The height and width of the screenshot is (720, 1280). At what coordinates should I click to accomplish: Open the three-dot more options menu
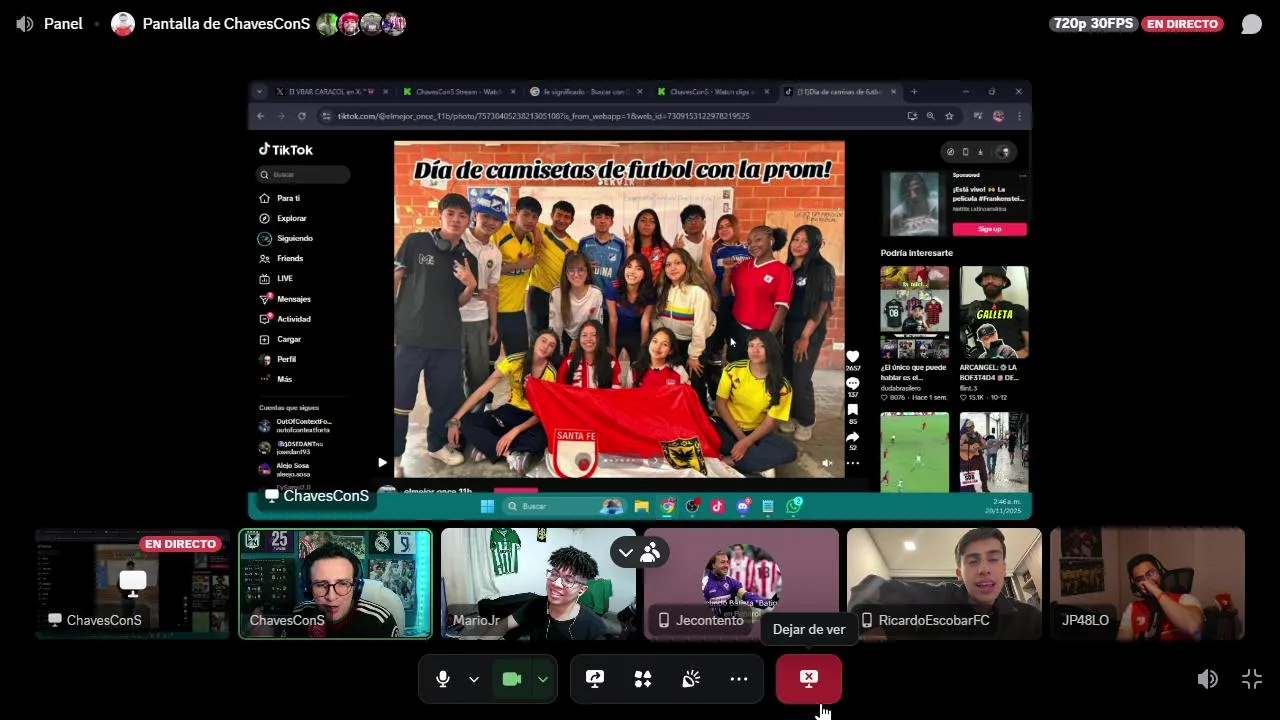[739, 679]
